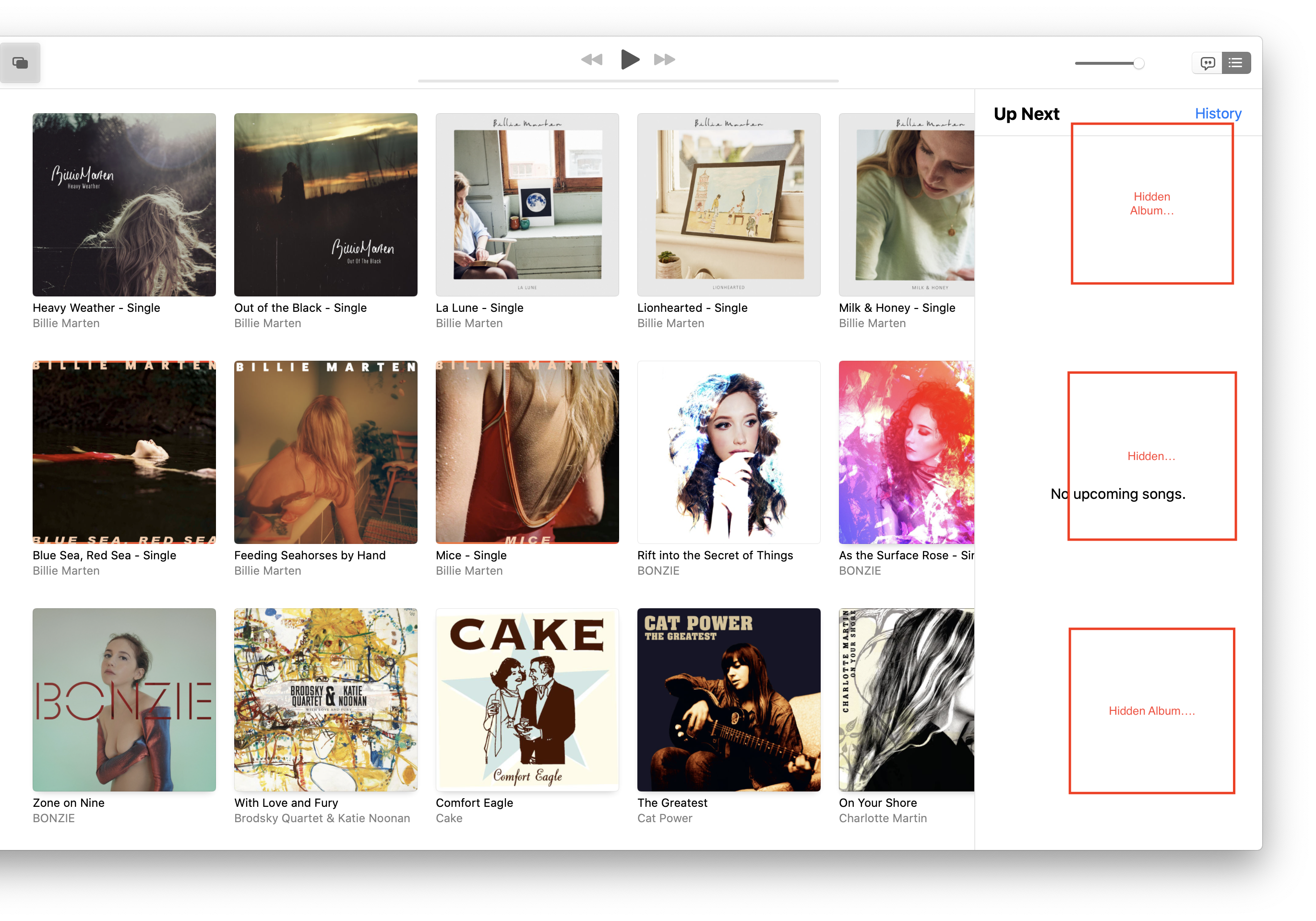
Task: Open Feeding Seahorses by Hand album cover
Action: click(x=325, y=452)
